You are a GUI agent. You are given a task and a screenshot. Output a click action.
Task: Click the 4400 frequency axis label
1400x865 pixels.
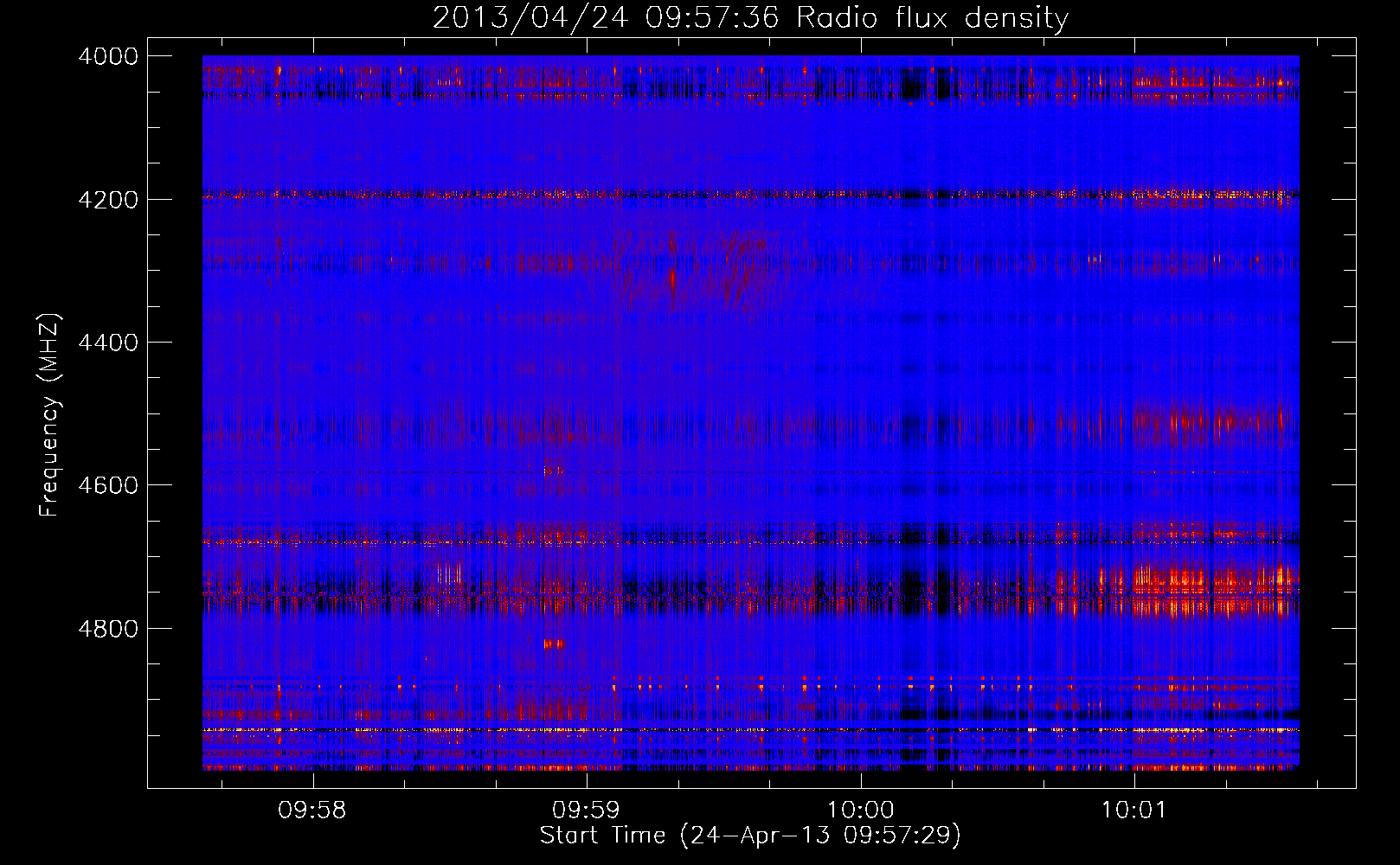click(x=108, y=343)
